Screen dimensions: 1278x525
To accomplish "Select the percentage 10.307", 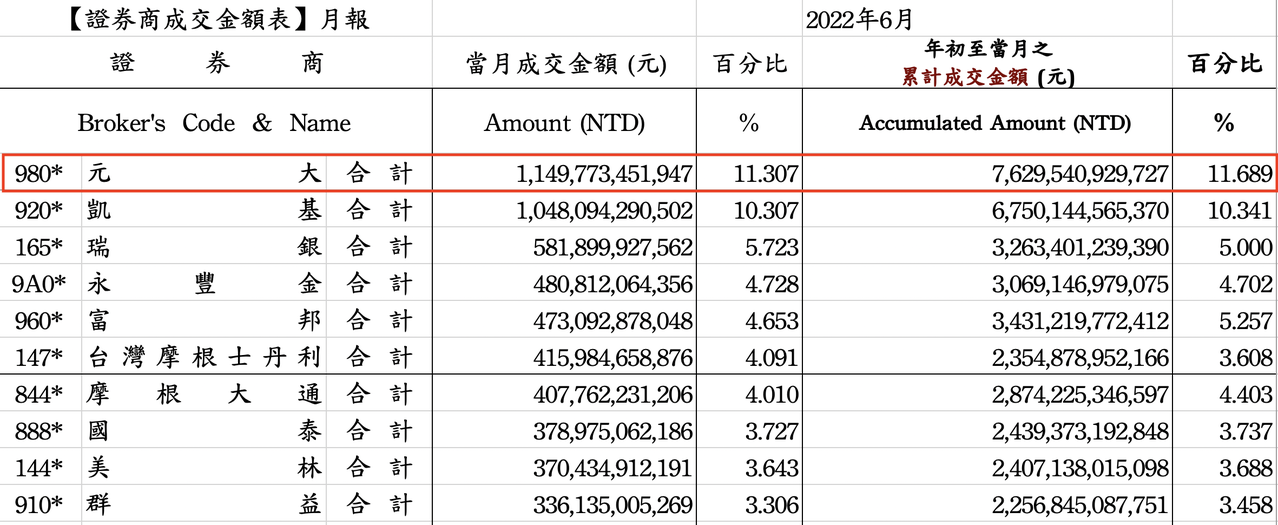I will [x=765, y=211].
